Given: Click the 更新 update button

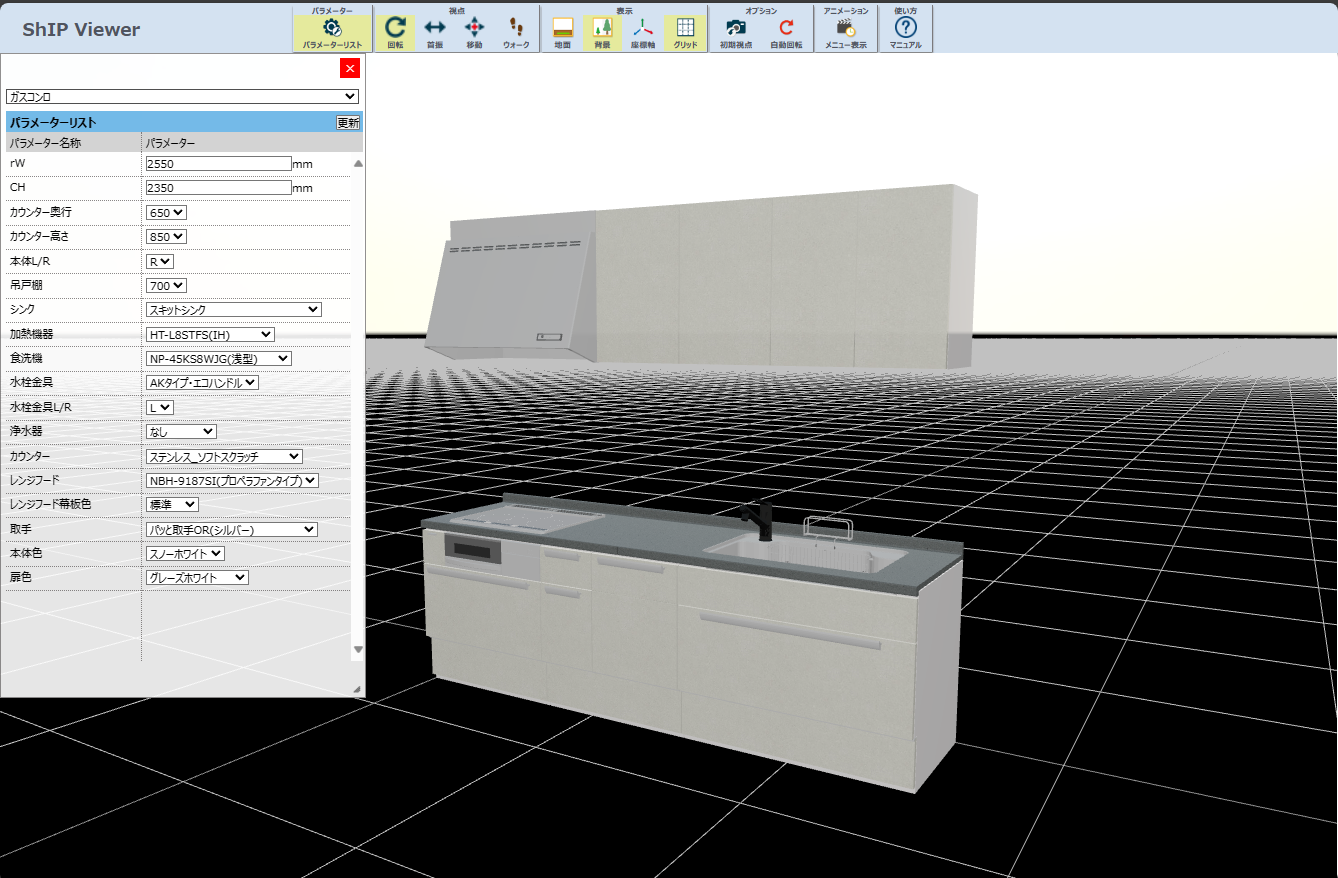Looking at the screenshot, I should 348,123.
